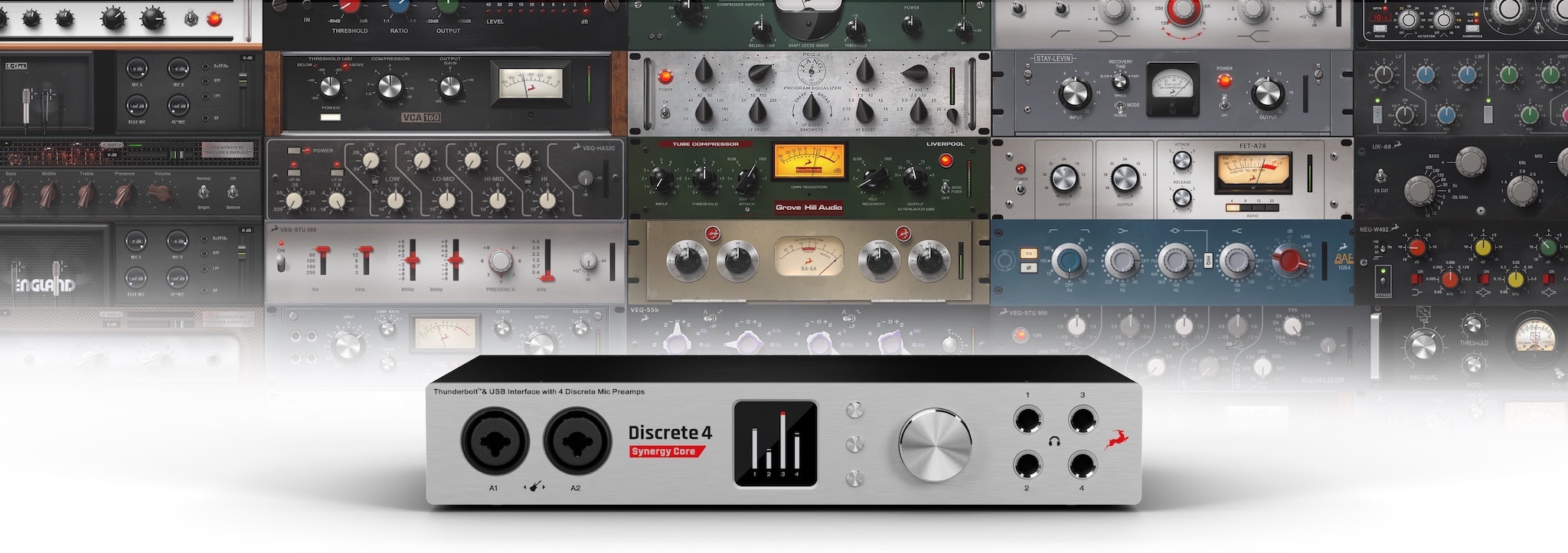Screen dimensions: 1568x553
Task: Click the red antelope logo on Discrete 4
Action: click(x=1114, y=441)
